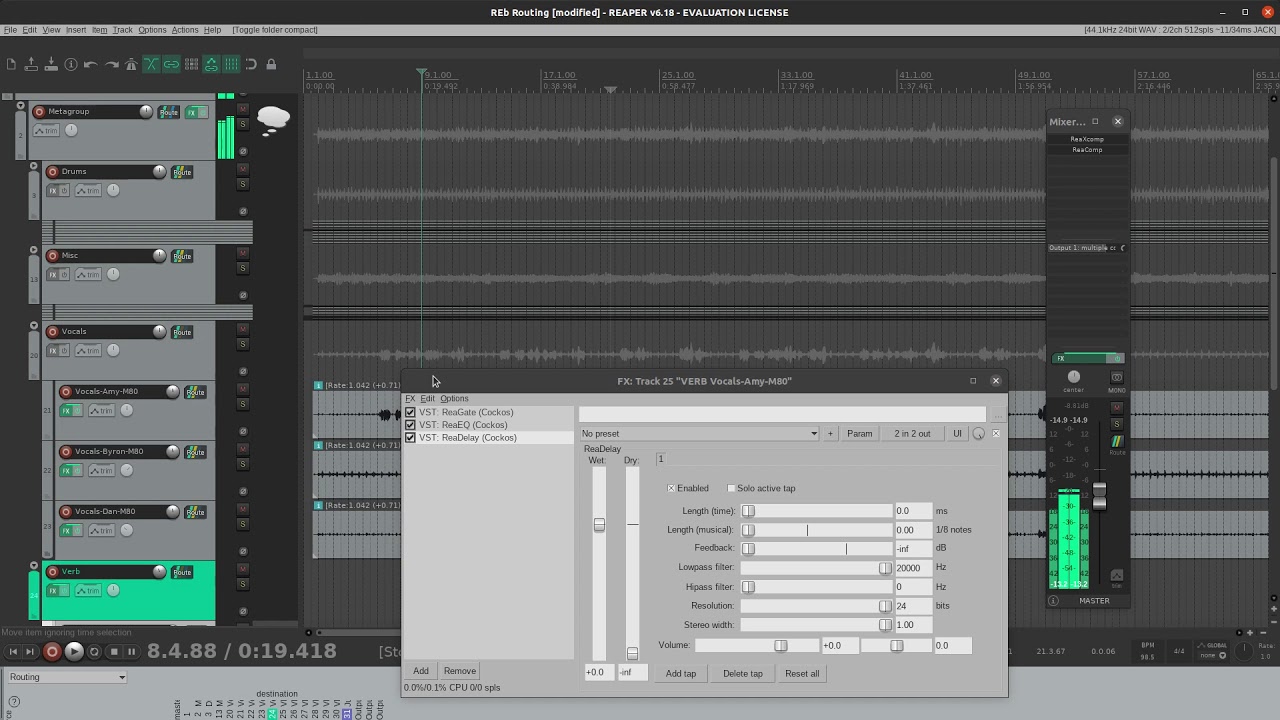Solo the Drums track
Image resolution: width=1280 pixels, height=720 pixels.
[242, 184]
